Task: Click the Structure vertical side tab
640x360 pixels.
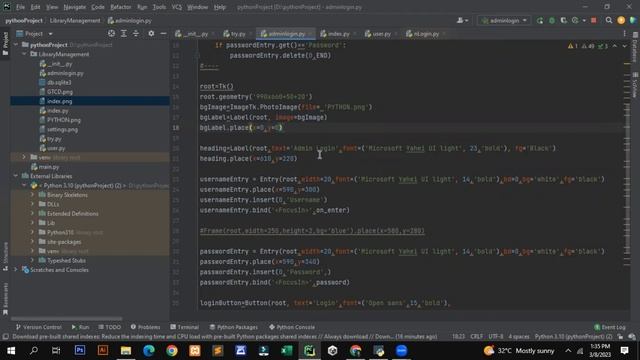Action: 5,256
